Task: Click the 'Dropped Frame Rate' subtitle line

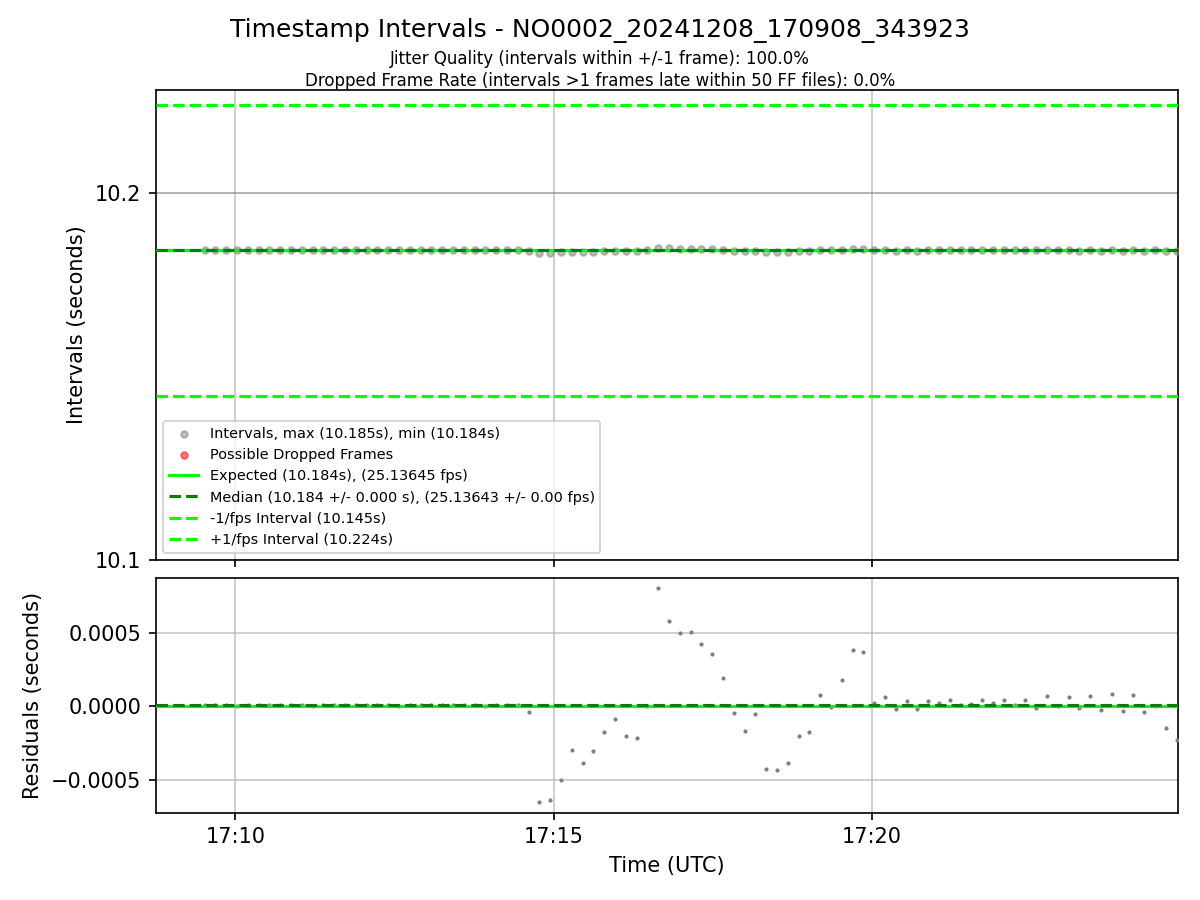Action: (x=599, y=80)
